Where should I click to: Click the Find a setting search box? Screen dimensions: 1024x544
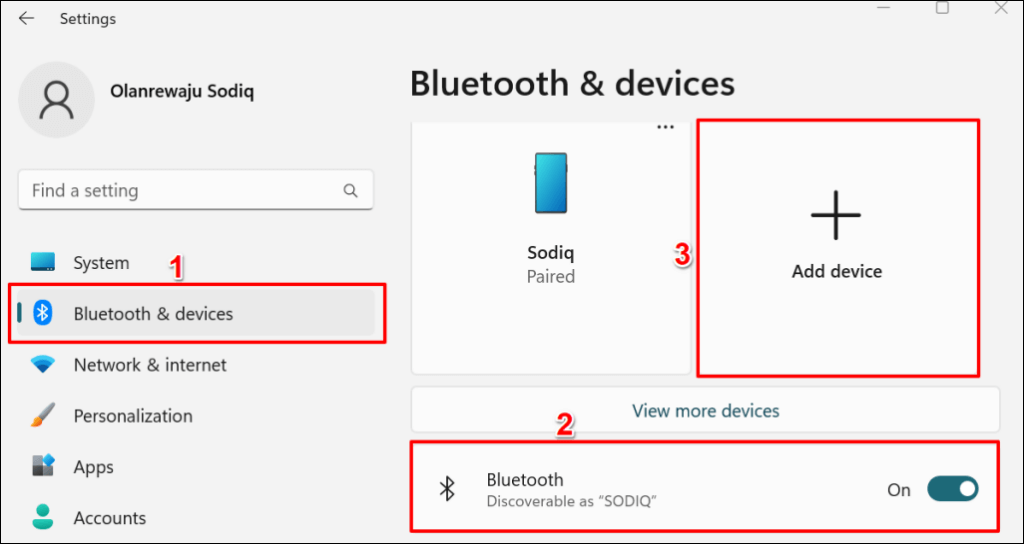click(x=180, y=190)
